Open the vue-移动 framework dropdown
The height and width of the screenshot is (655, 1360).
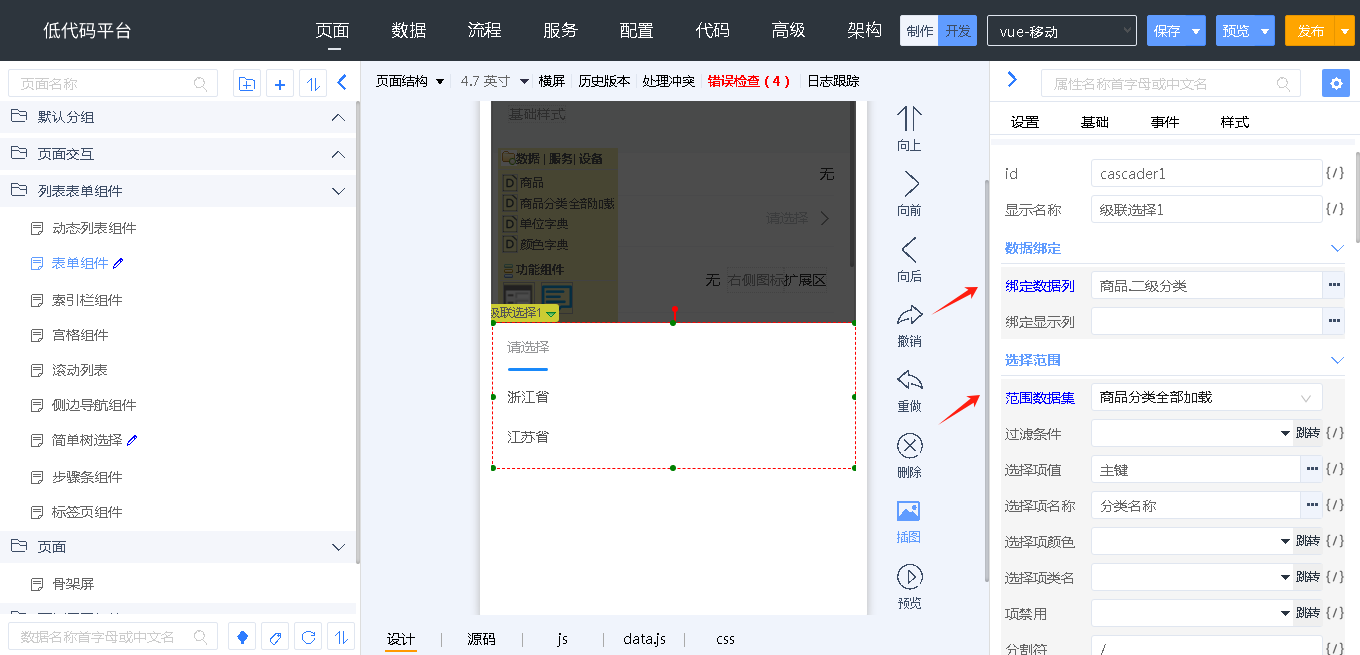[1062, 31]
